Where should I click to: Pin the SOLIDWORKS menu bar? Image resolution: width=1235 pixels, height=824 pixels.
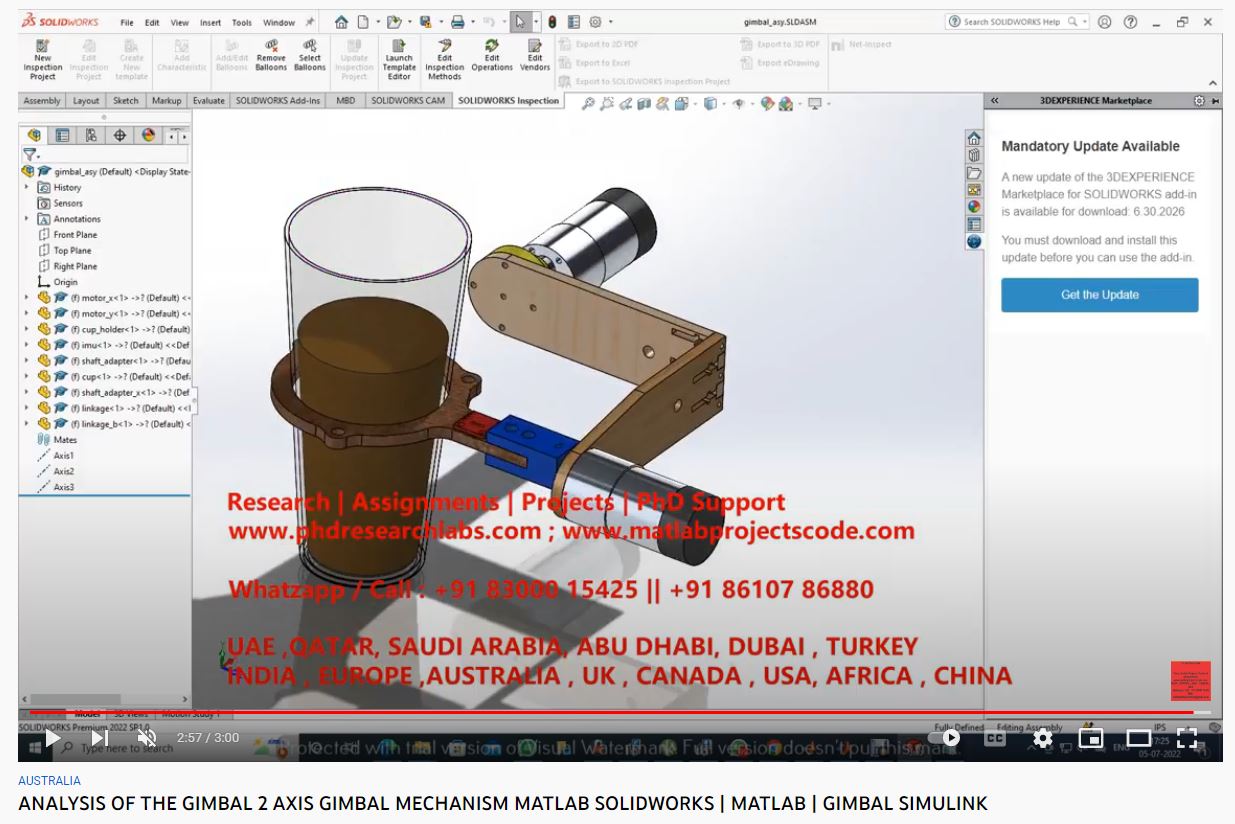[x=310, y=21]
